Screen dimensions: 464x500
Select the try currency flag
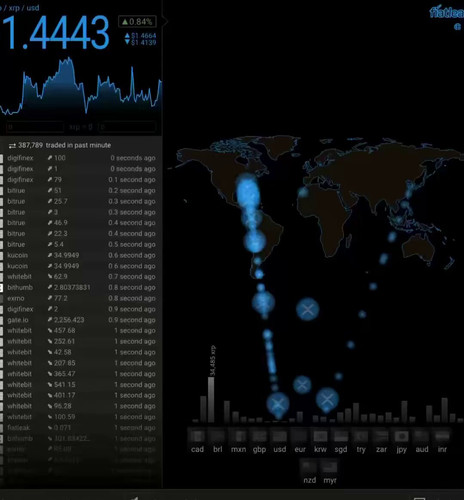(x=361, y=436)
